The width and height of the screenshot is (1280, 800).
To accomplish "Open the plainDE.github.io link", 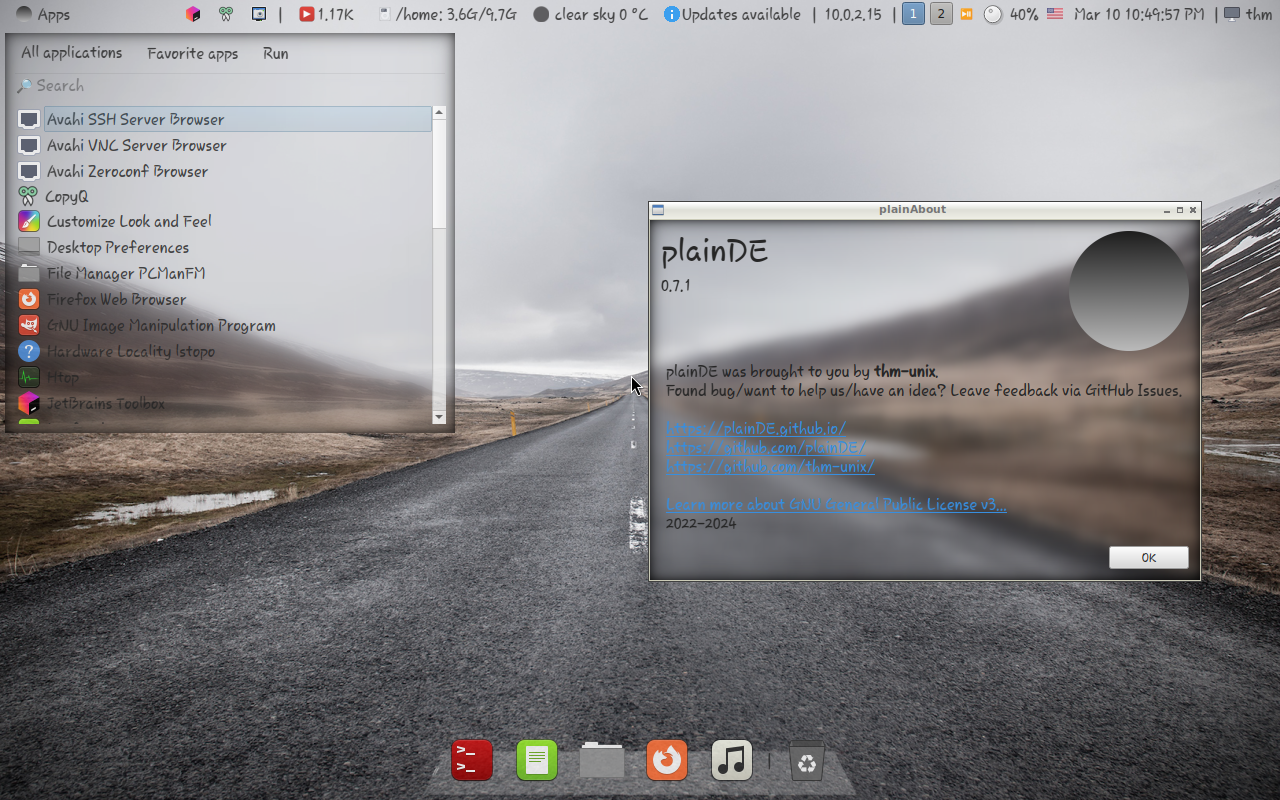I will [x=756, y=428].
